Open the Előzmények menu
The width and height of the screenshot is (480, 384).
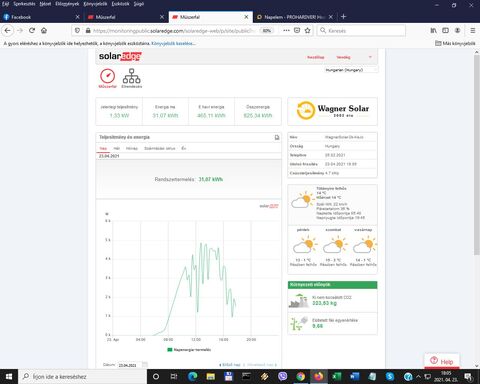[67, 4]
